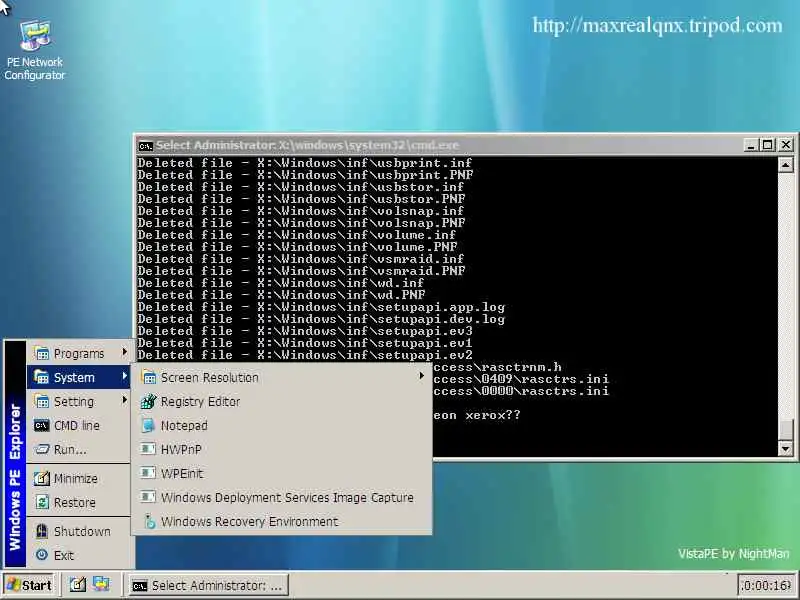The width and height of the screenshot is (800, 600).
Task: Click the Shutdown icon in the Start menu
Action: 41,531
